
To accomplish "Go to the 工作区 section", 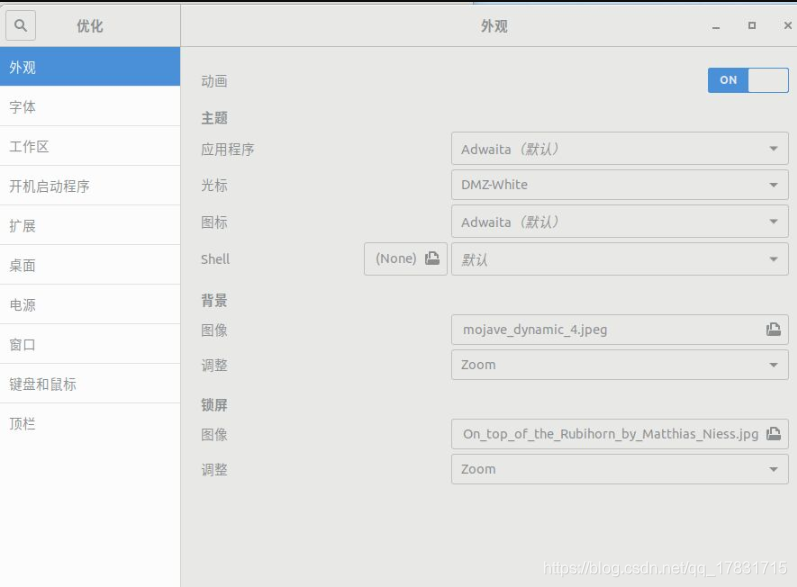I will pos(90,146).
